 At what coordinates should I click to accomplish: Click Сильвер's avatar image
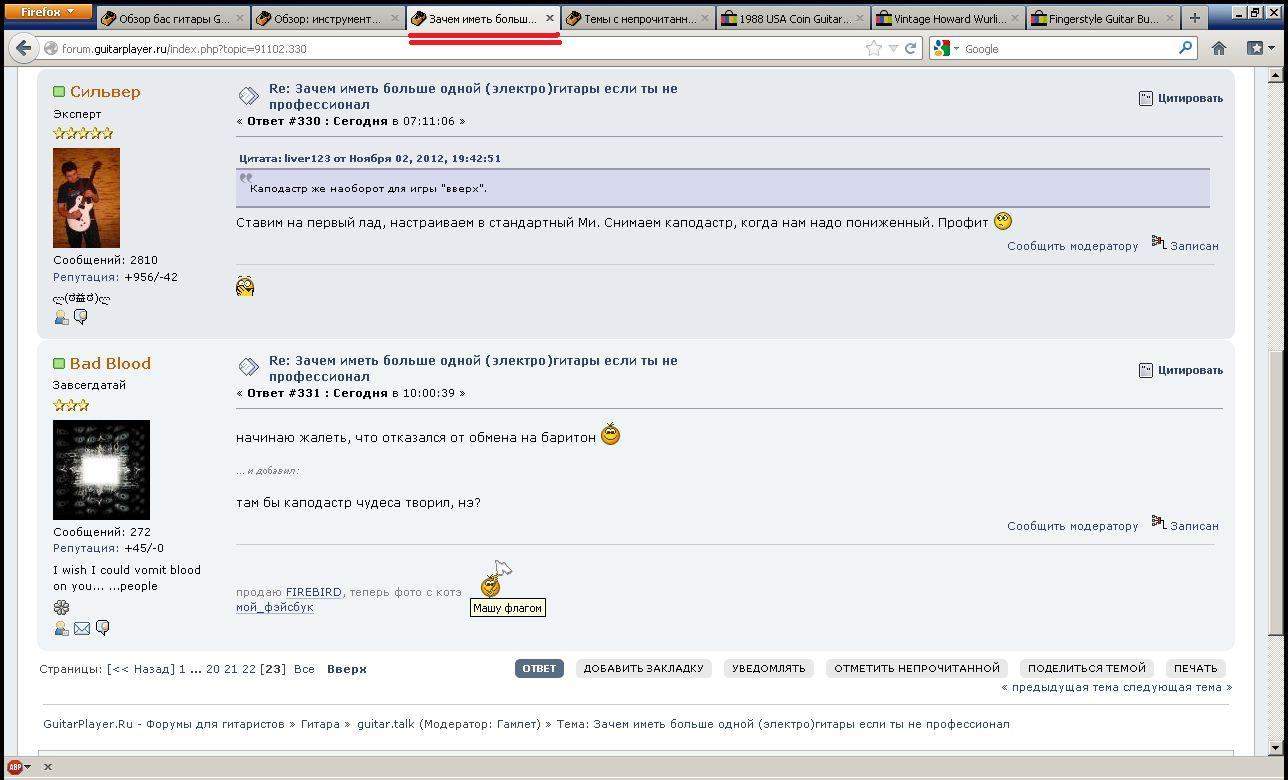[x=86, y=198]
